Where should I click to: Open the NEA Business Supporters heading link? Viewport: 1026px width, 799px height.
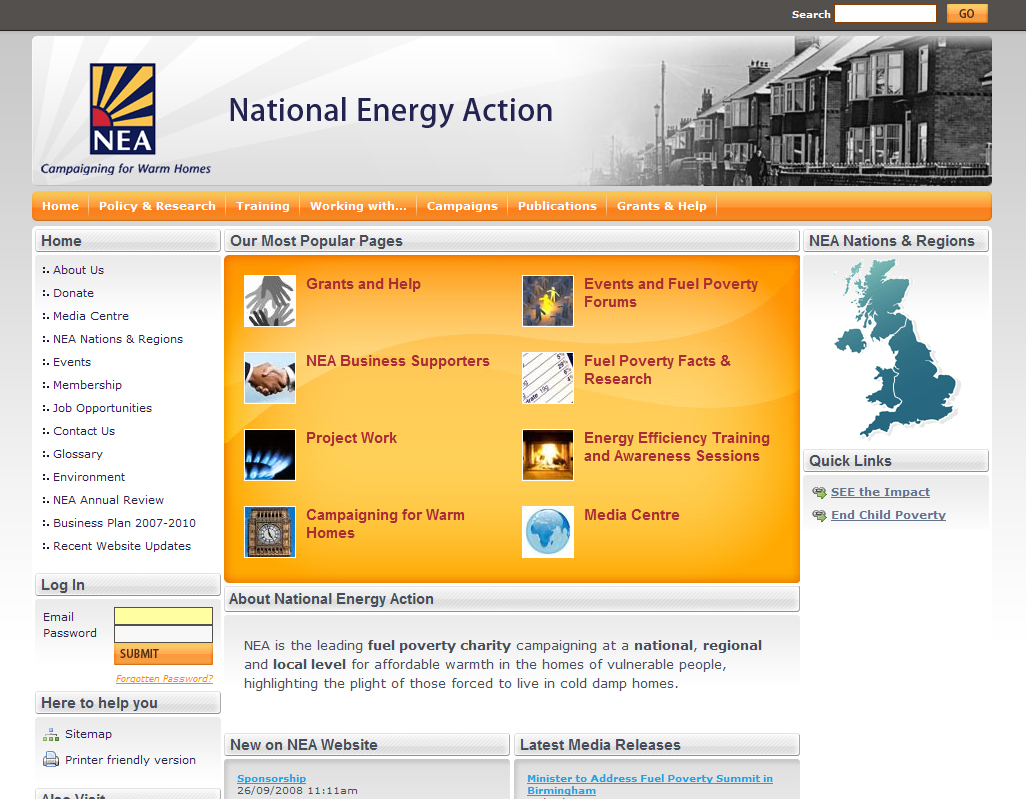tap(398, 361)
